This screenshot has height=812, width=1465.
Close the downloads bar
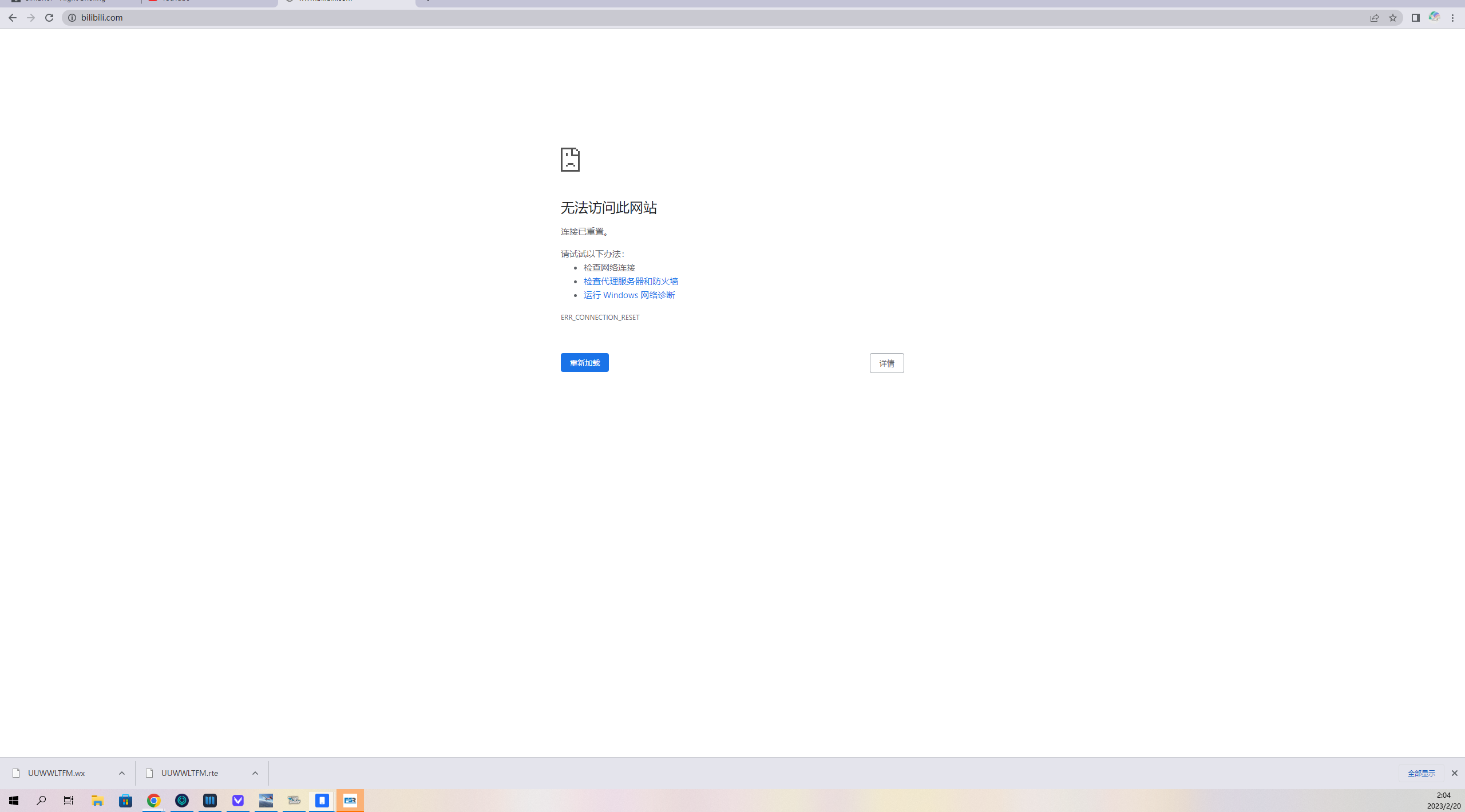1454,773
